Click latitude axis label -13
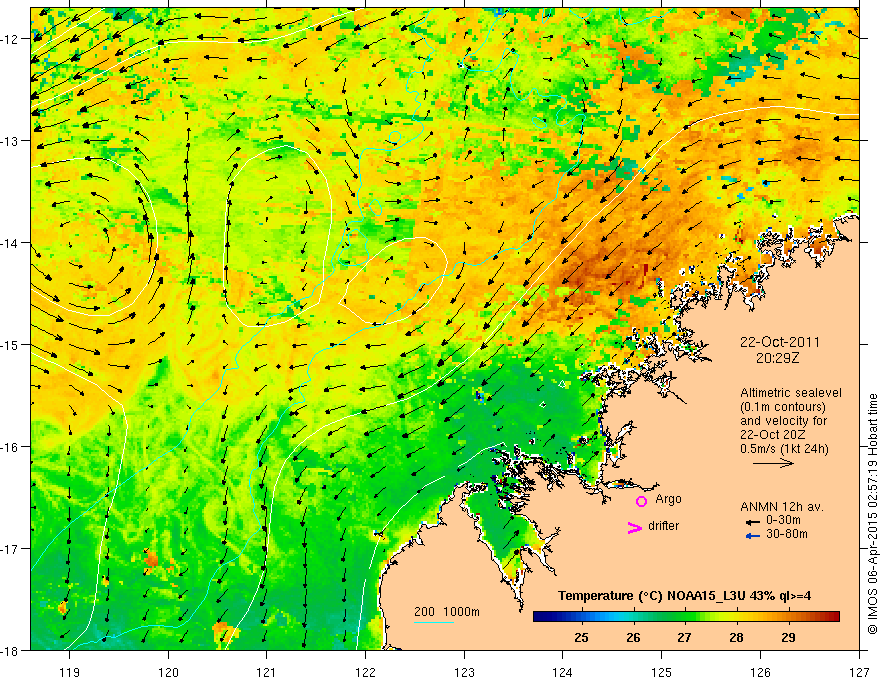 pos(11,141)
